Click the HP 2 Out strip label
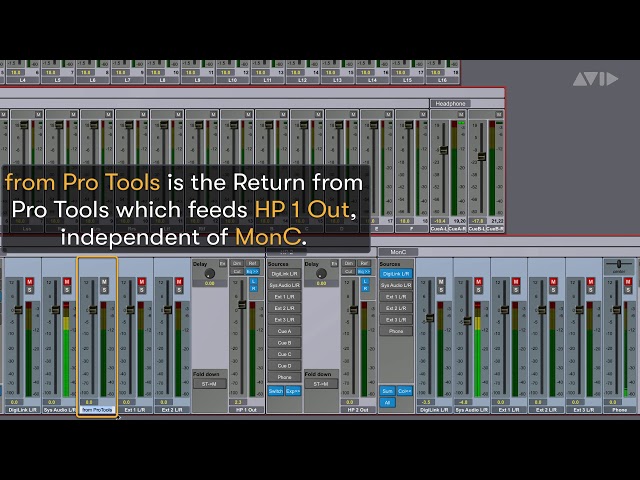This screenshot has height=480, width=640. pyautogui.click(x=358, y=410)
